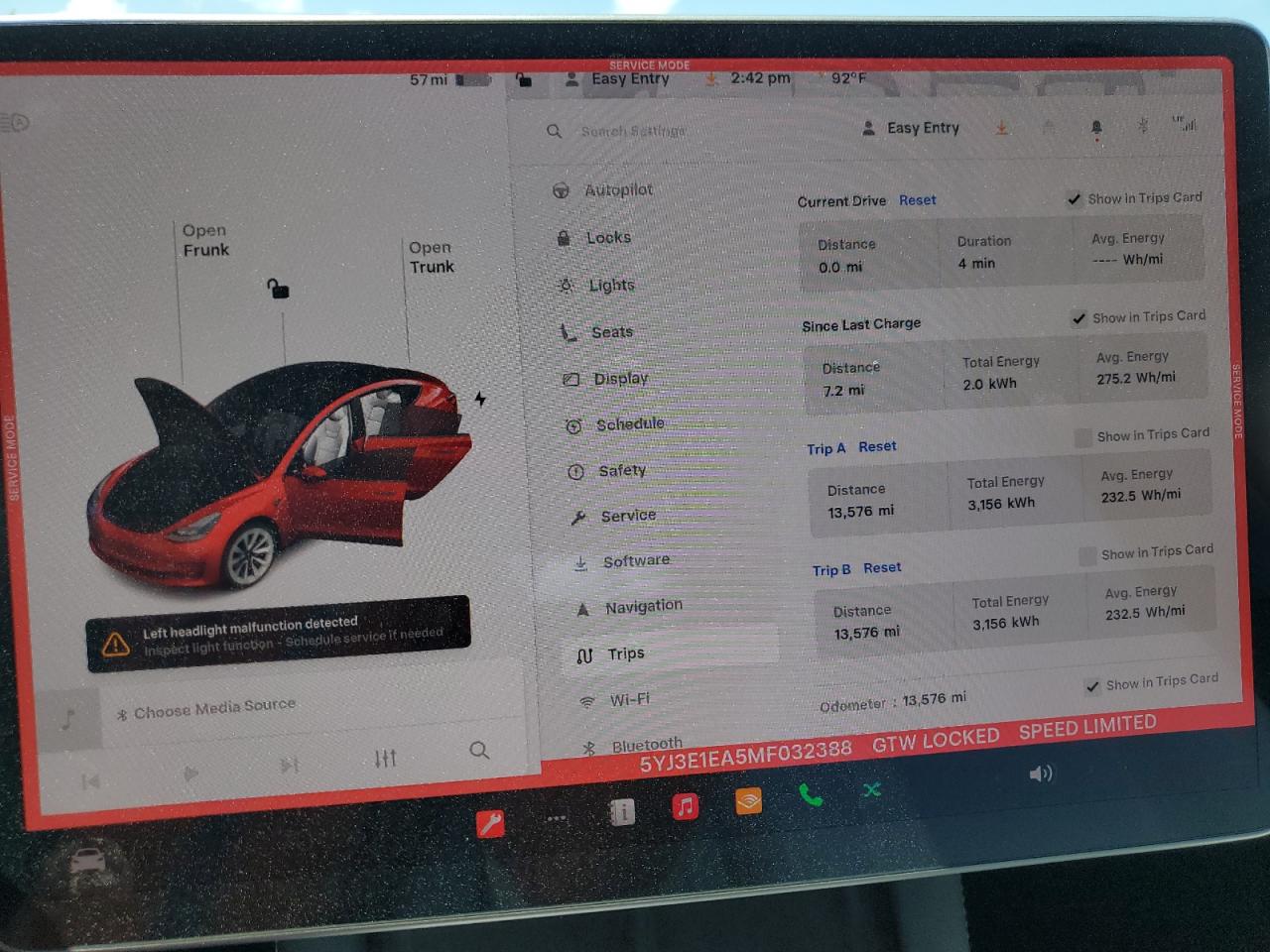This screenshot has width=1270, height=952.
Task: Click the Bluetooth icon in settings header
Action: 1142,125
